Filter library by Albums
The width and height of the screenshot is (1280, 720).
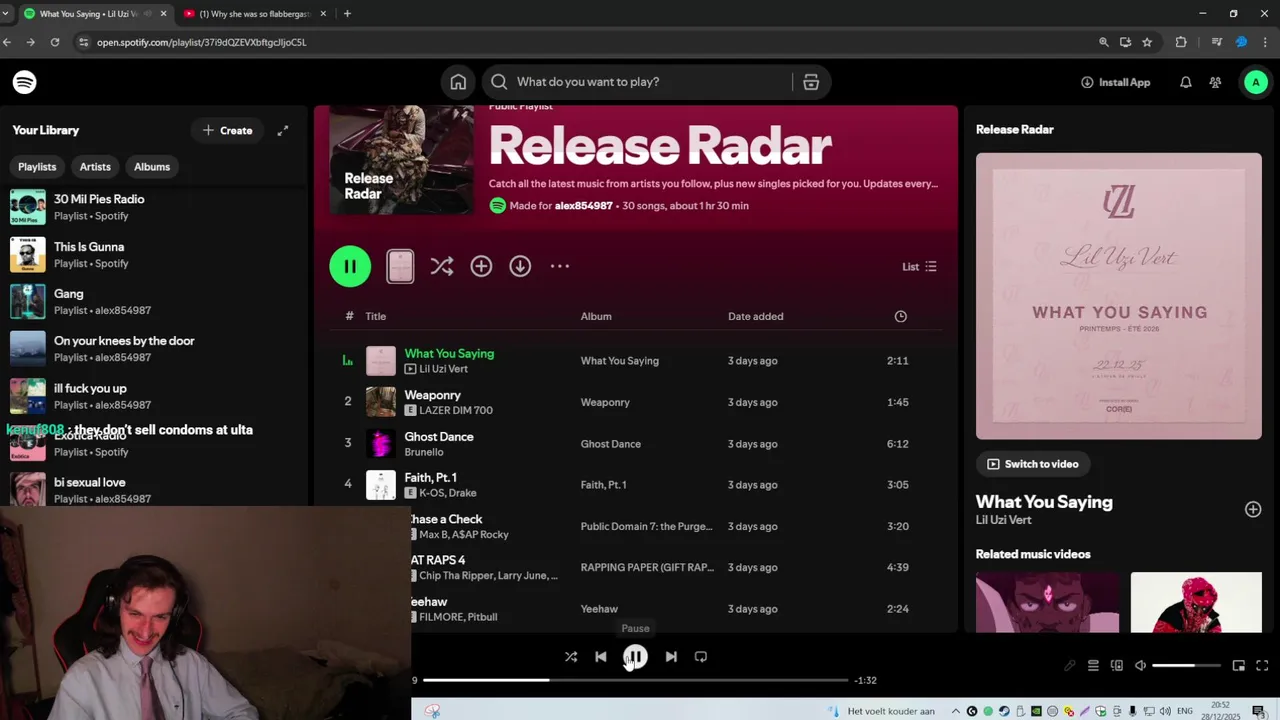[152, 167]
